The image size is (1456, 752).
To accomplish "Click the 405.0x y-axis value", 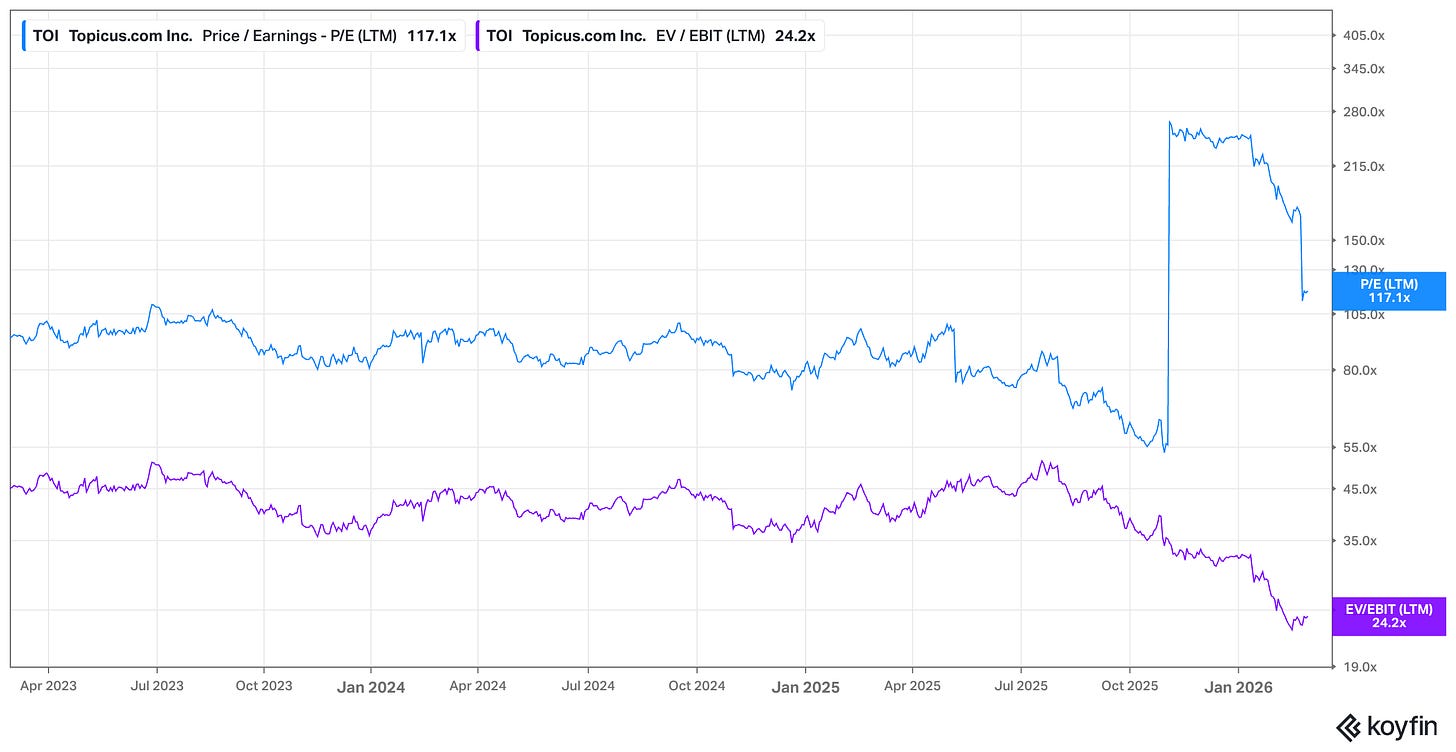I will click(1364, 35).
